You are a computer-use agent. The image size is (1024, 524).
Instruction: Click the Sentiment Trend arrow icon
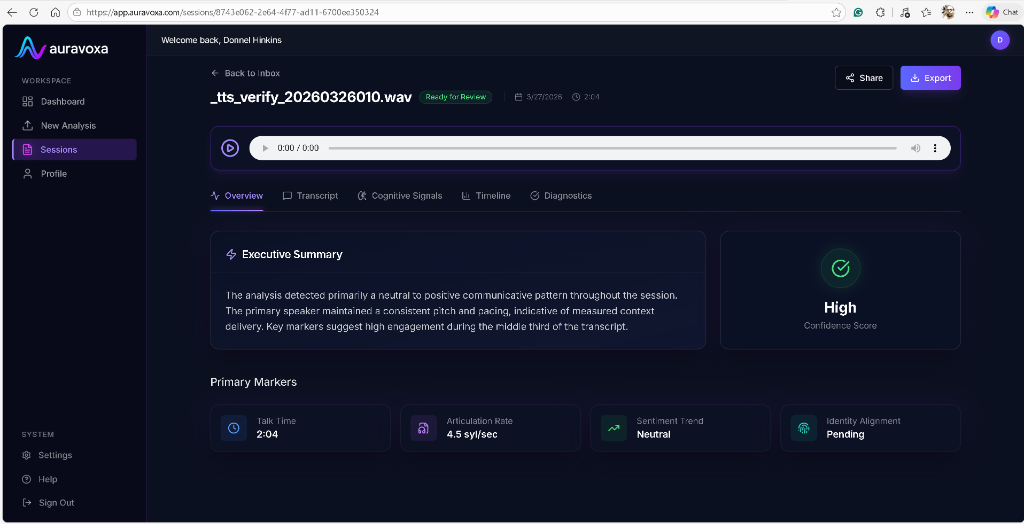click(613, 428)
